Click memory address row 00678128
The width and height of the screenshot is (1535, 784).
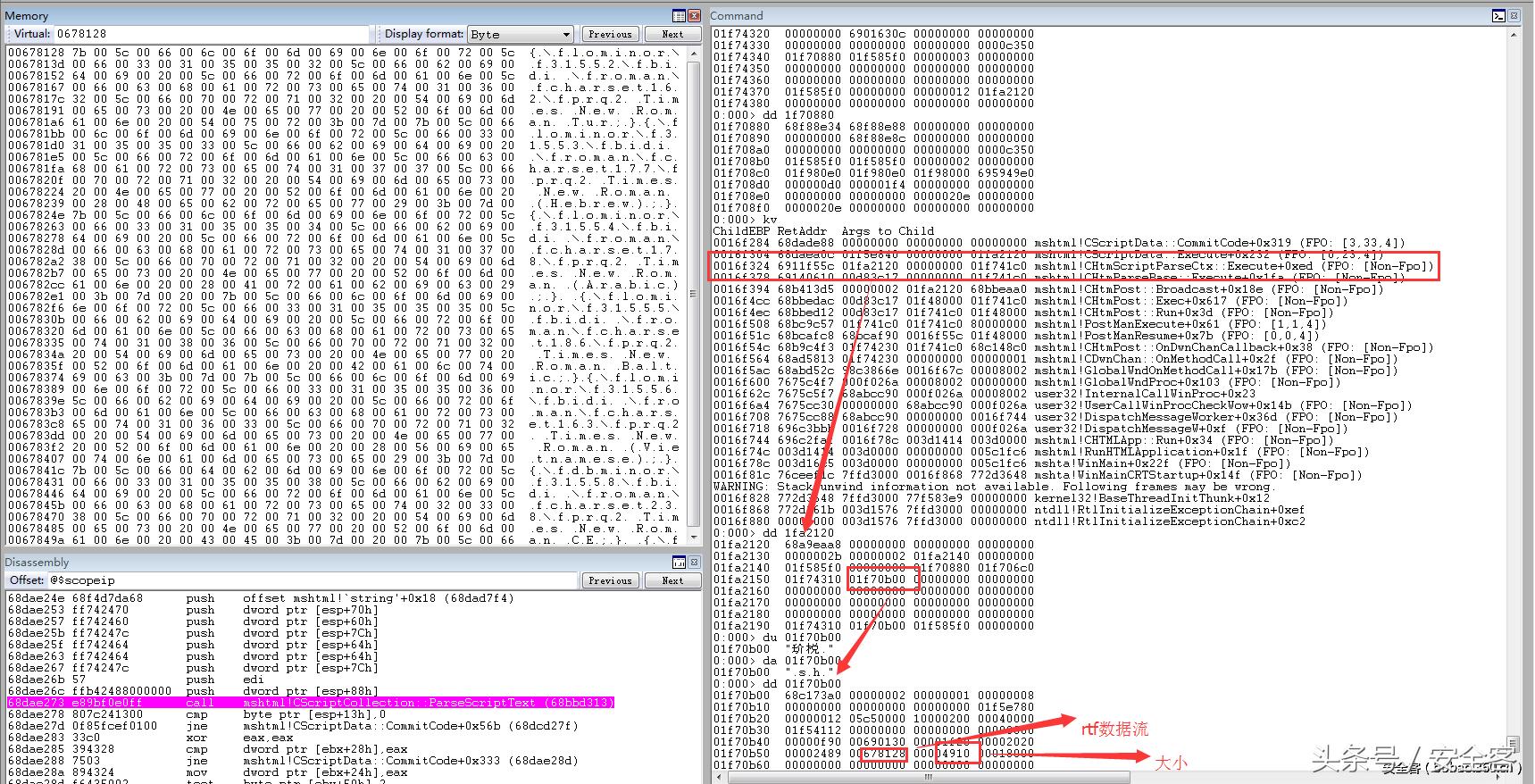click(x=36, y=53)
